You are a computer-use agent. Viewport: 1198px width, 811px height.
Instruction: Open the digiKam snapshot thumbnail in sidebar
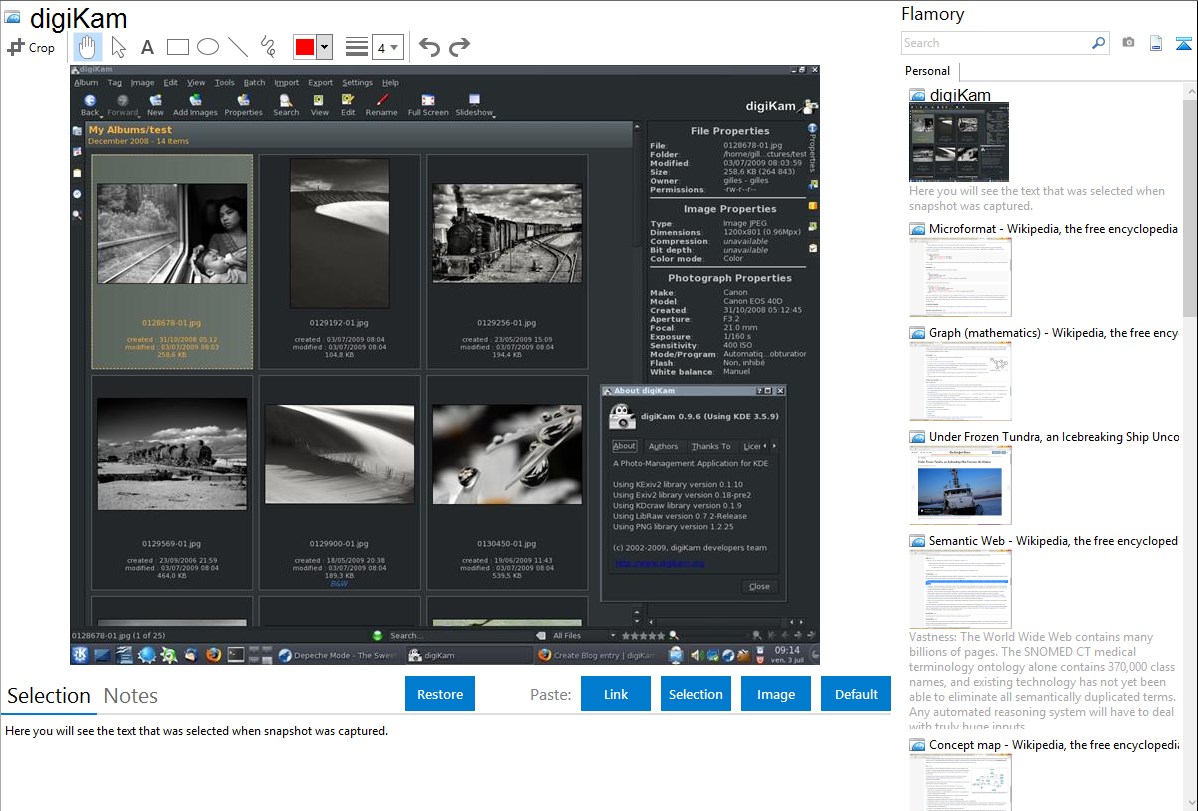[959, 142]
